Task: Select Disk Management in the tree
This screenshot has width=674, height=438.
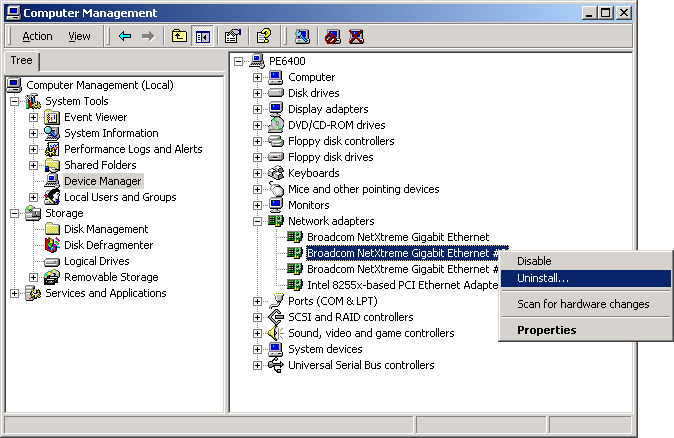Action: tap(106, 229)
